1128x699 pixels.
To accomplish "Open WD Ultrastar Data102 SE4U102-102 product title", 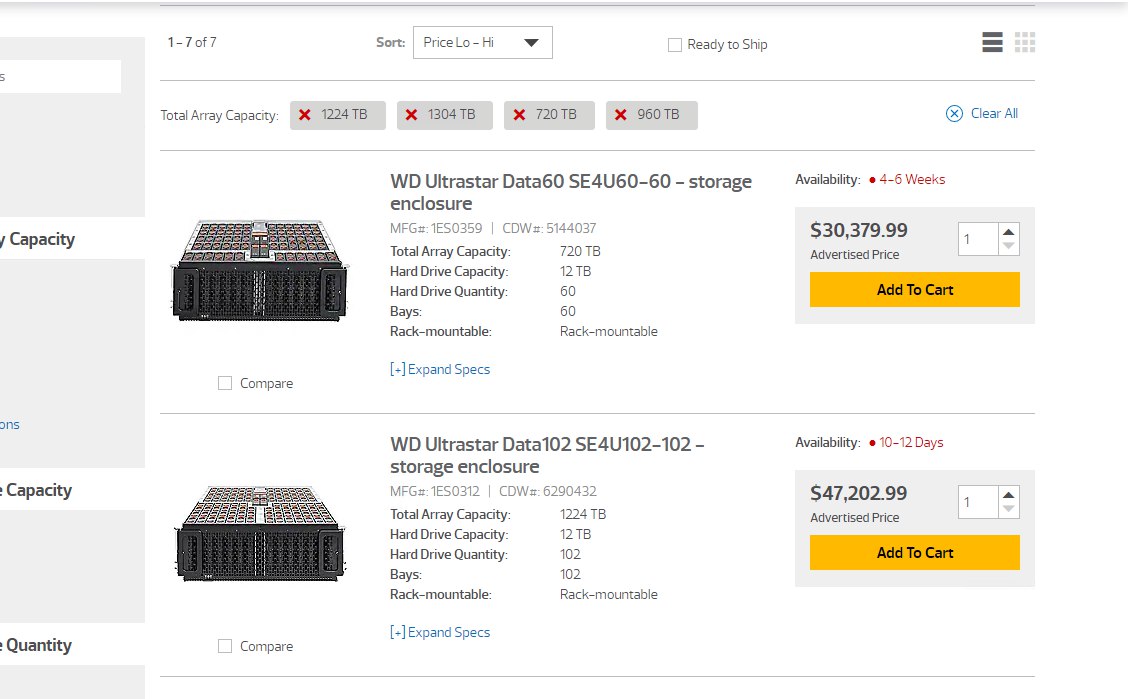I will pos(547,455).
